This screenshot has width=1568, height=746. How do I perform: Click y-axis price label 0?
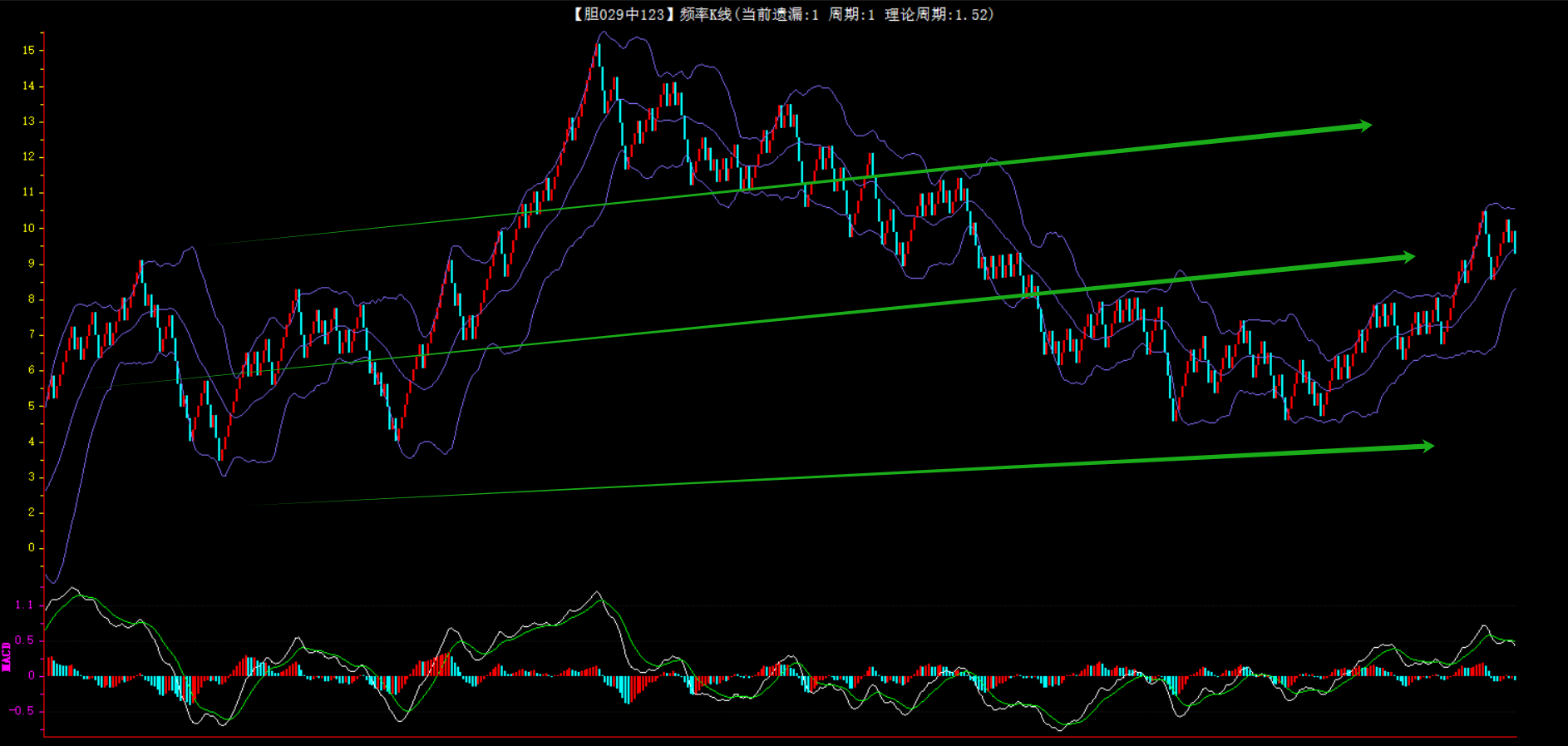tap(32, 547)
